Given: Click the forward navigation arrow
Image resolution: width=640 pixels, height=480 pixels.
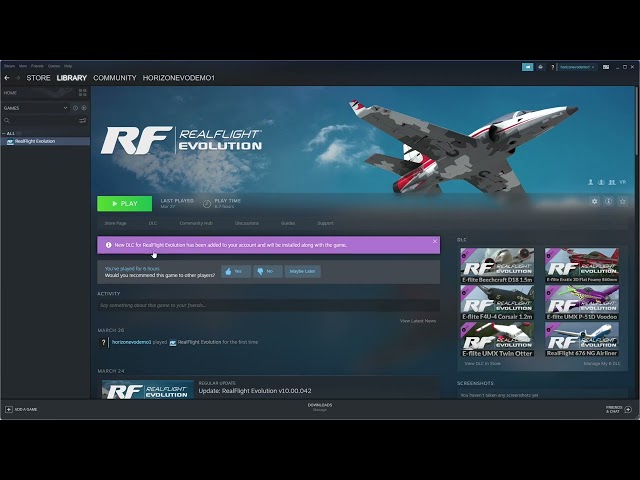Looking at the screenshot, I should point(18,78).
